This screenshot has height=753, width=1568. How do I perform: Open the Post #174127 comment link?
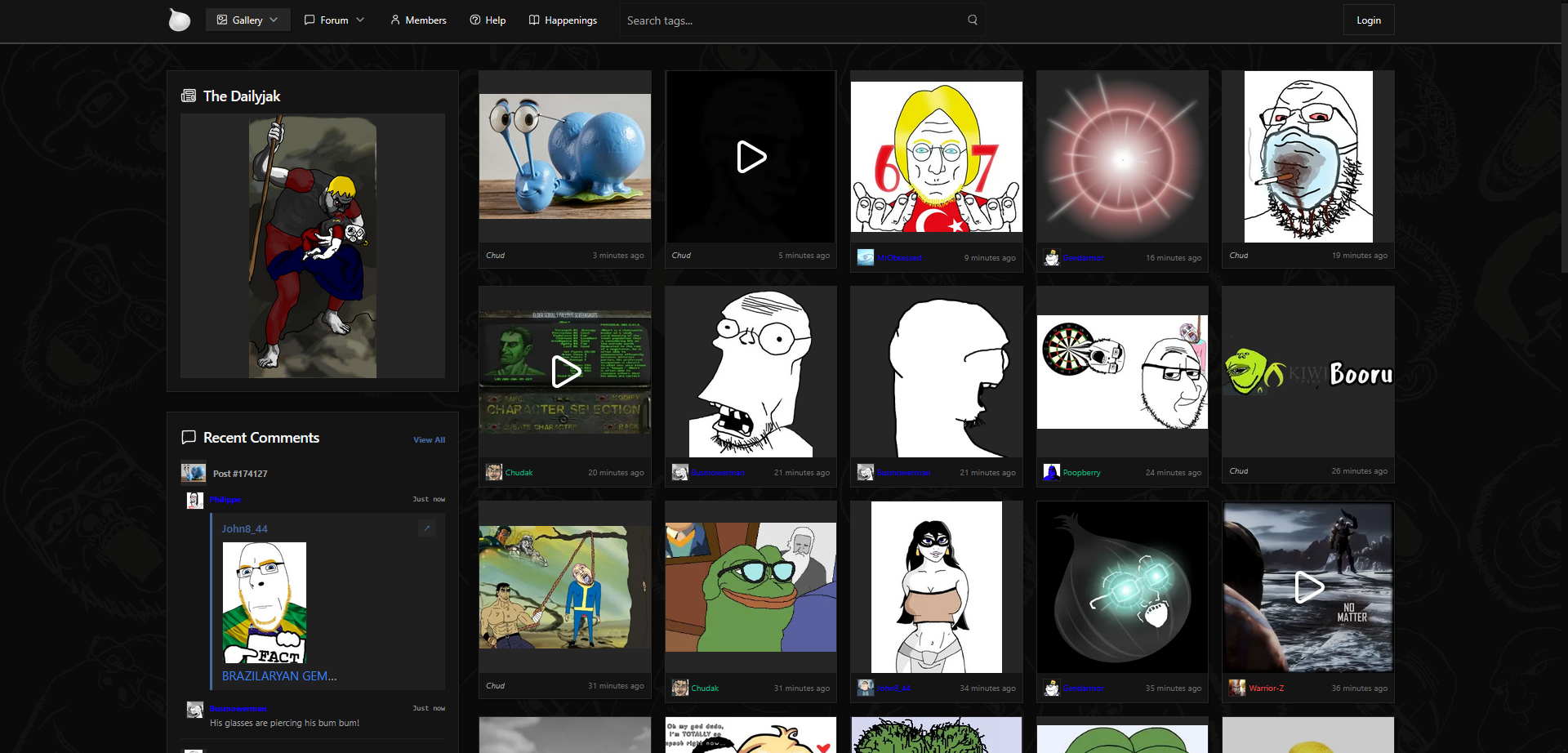click(240, 474)
